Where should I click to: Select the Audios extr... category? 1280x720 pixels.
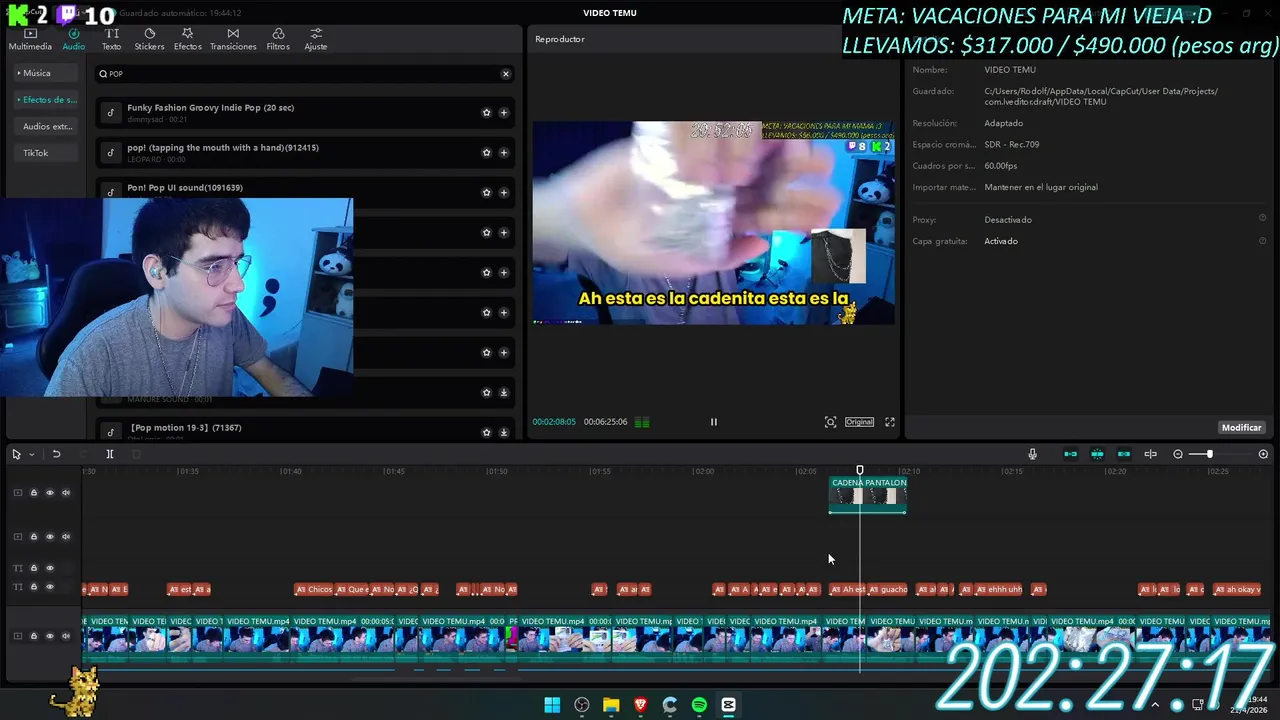[47, 127]
